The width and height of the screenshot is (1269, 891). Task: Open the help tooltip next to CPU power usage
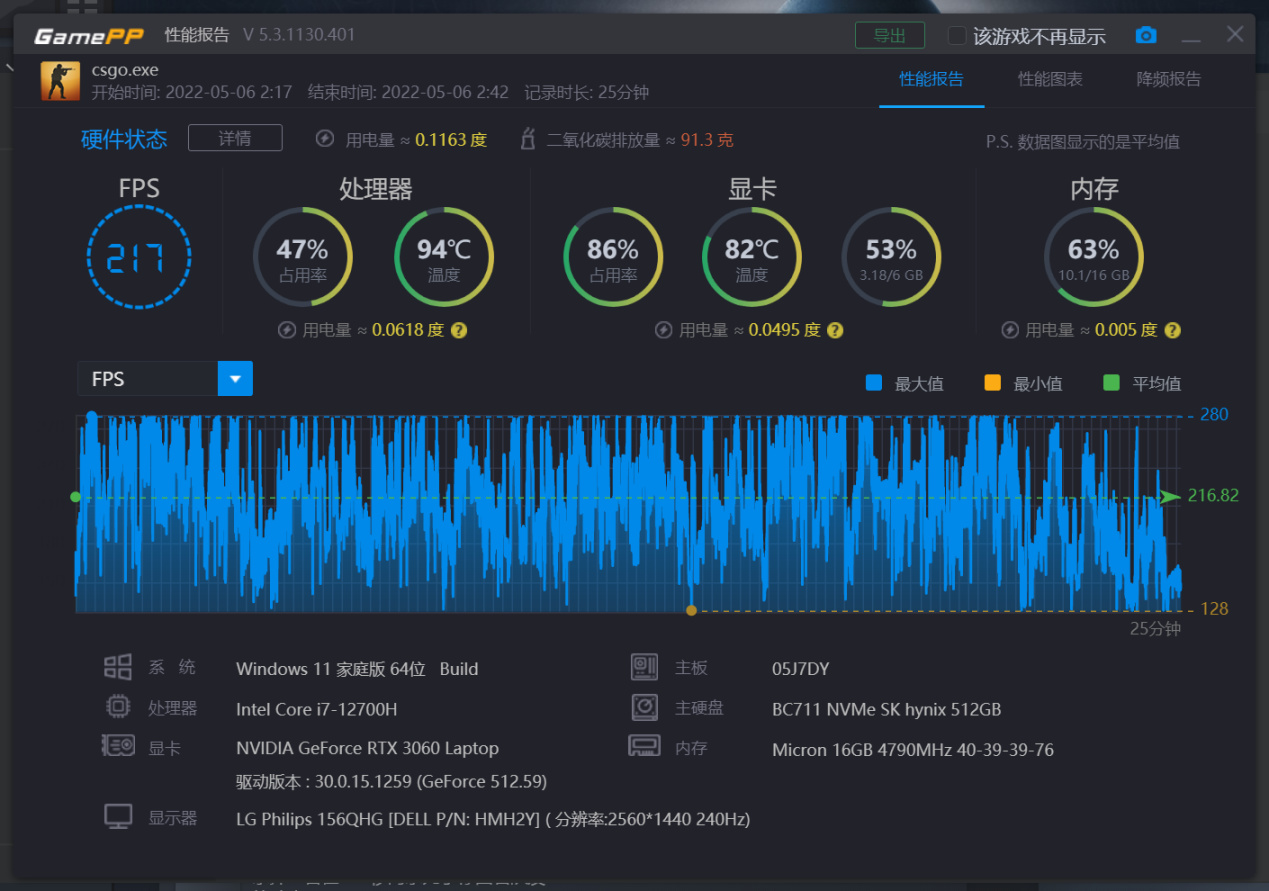coord(459,329)
